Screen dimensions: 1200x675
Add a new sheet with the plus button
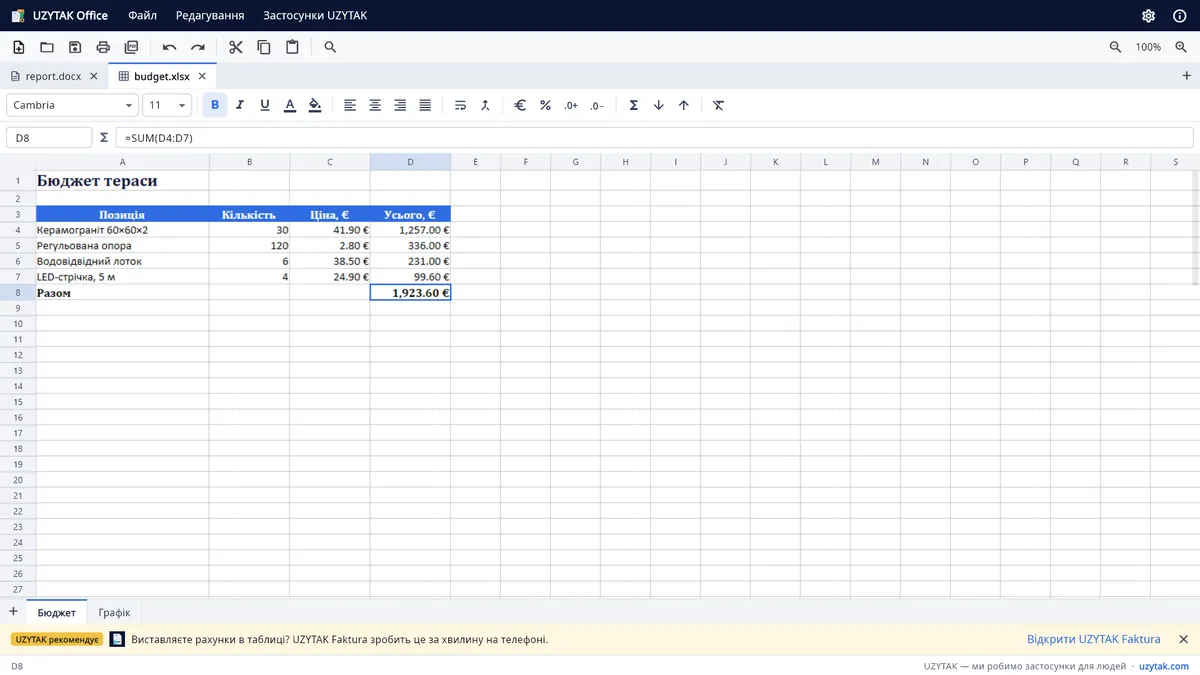[x=13, y=612]
